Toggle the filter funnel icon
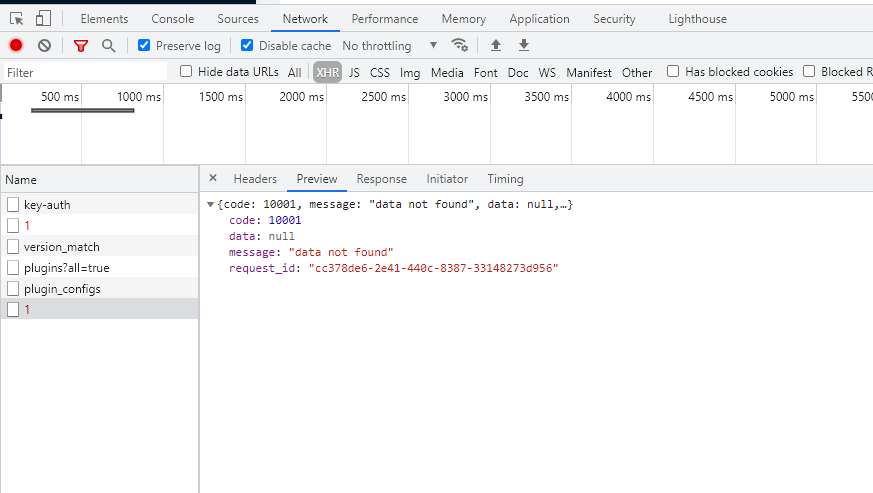873x493 pixels. click(81, 46)
